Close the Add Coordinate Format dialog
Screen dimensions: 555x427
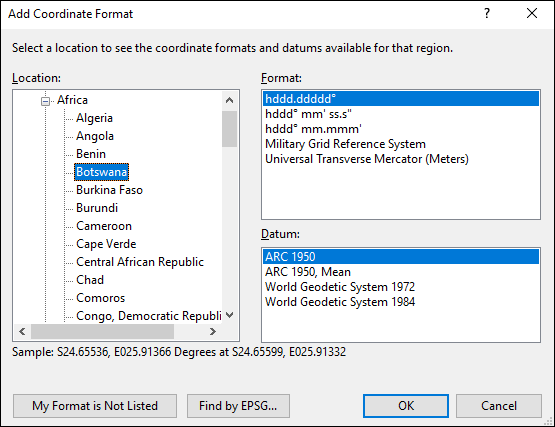pyautogui.click(x=532, y=13)
